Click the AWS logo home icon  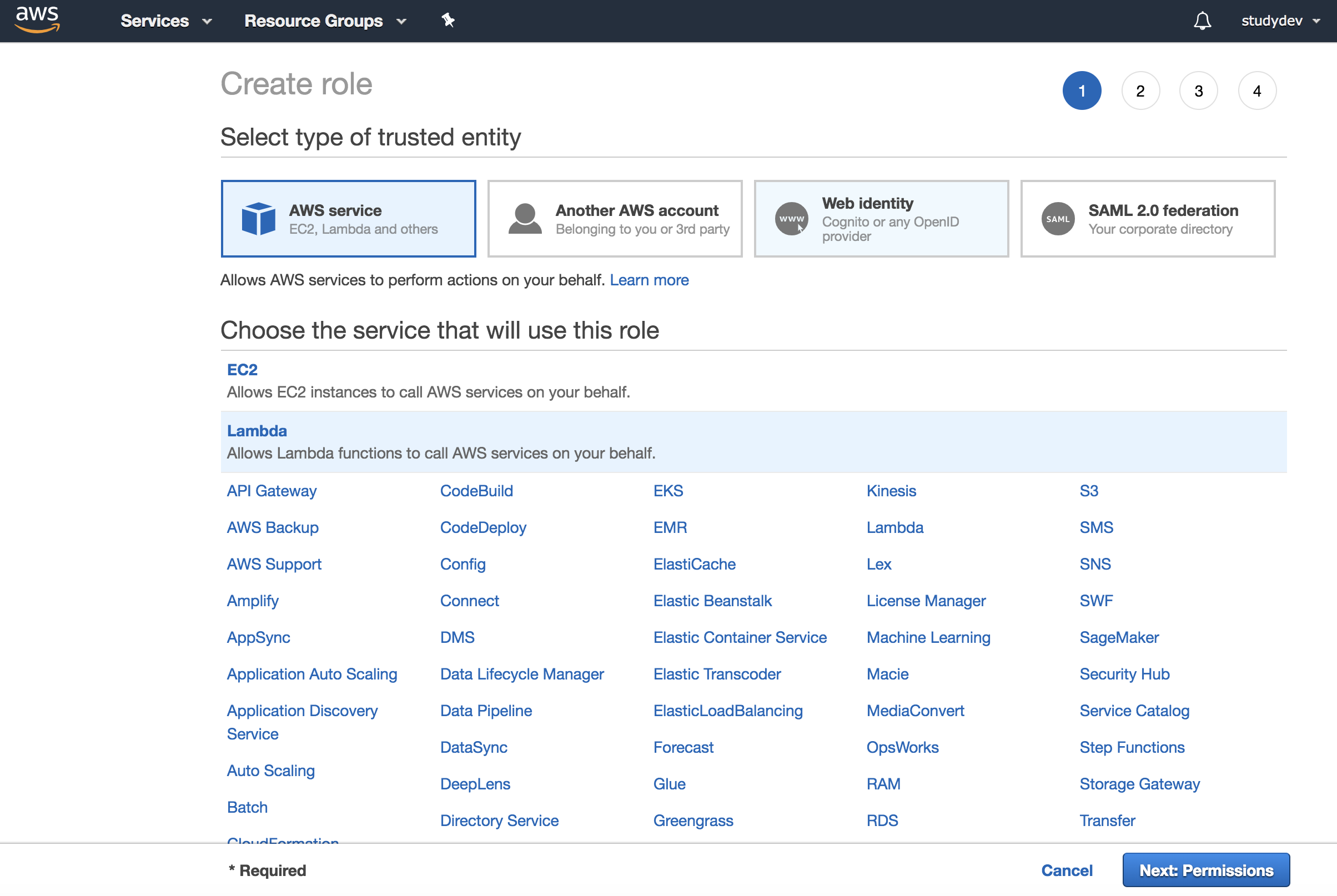38,20
